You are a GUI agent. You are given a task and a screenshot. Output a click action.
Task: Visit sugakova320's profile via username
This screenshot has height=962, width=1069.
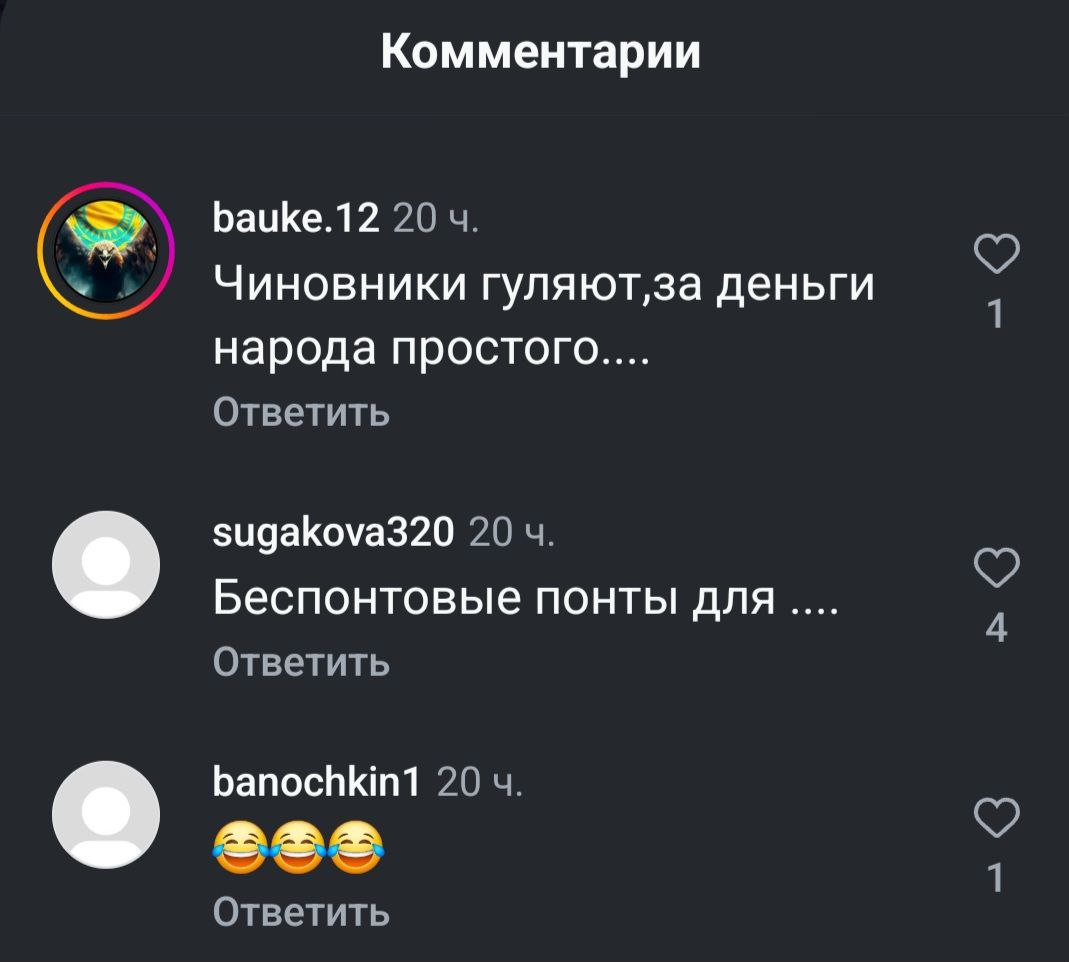pos(333,532)
